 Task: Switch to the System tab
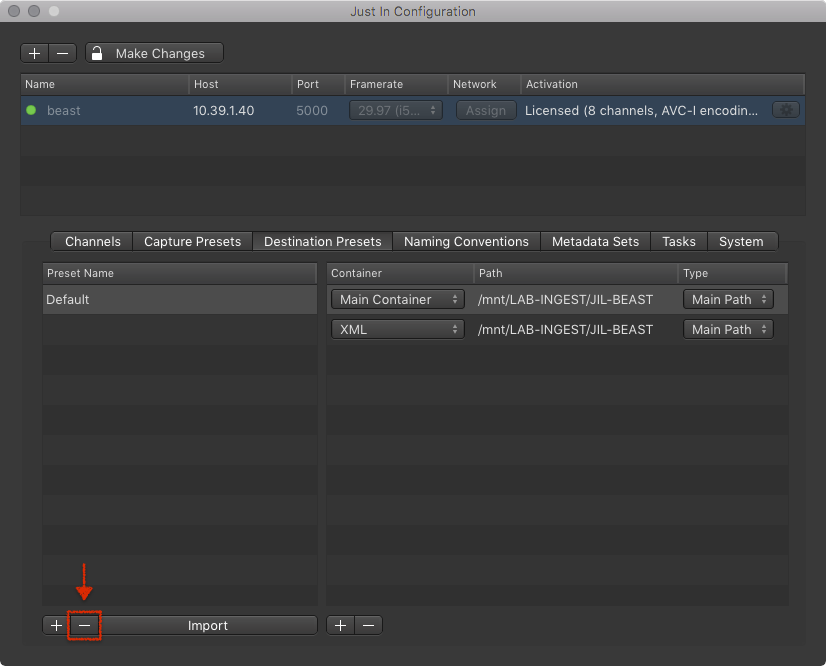coord(741,241)
